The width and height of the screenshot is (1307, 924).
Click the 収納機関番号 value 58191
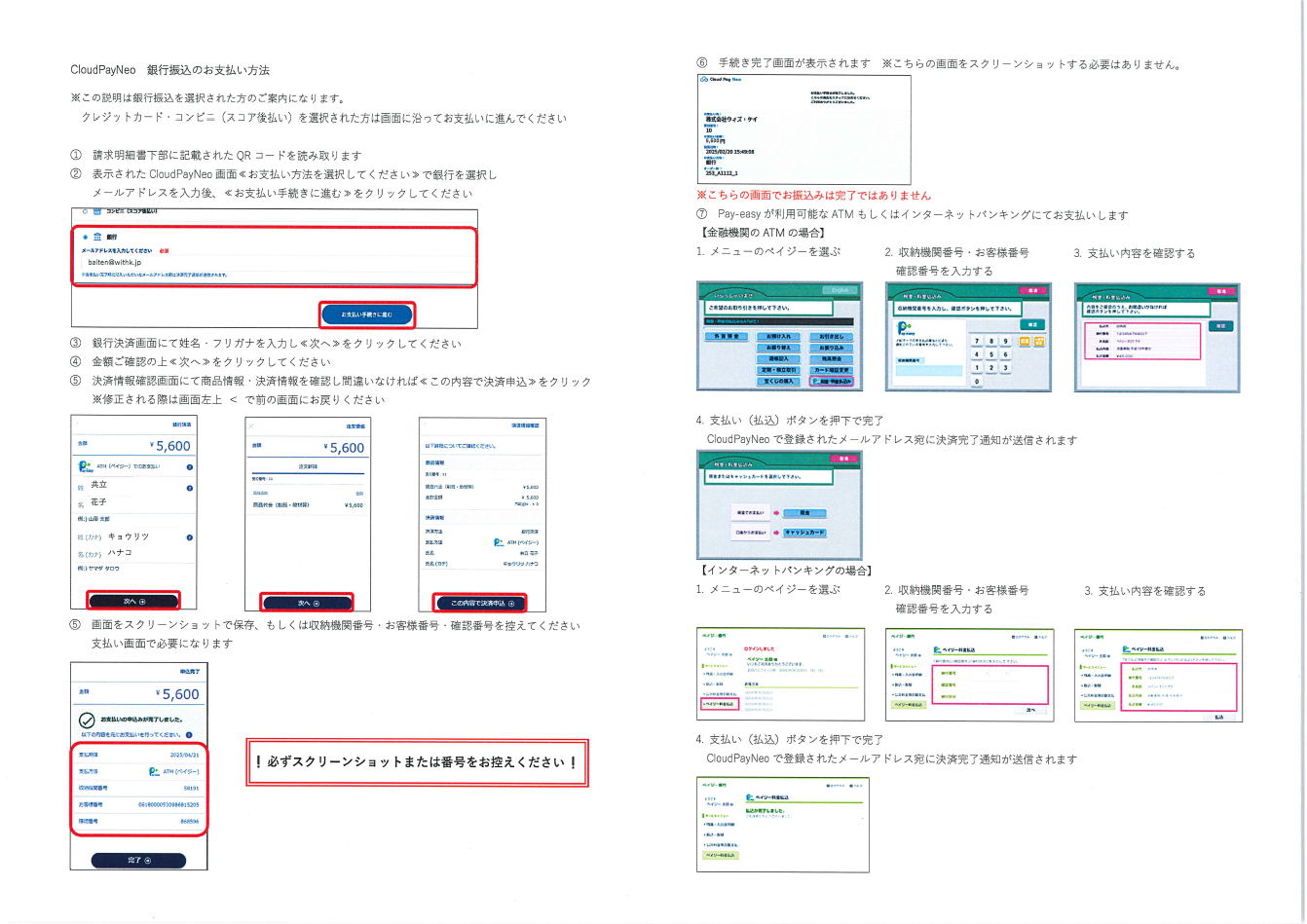coord(191,789)
